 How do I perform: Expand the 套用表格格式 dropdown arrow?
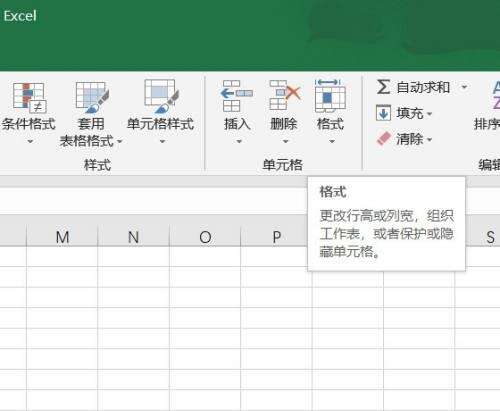click(119, 142)
